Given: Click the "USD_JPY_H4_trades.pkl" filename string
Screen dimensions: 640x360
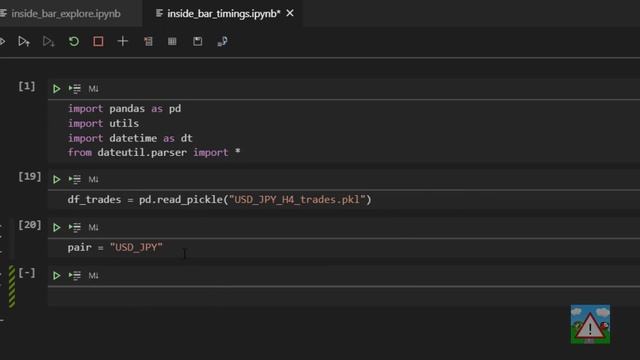Looking at the screenshot, I should click(x=297, y=200).
